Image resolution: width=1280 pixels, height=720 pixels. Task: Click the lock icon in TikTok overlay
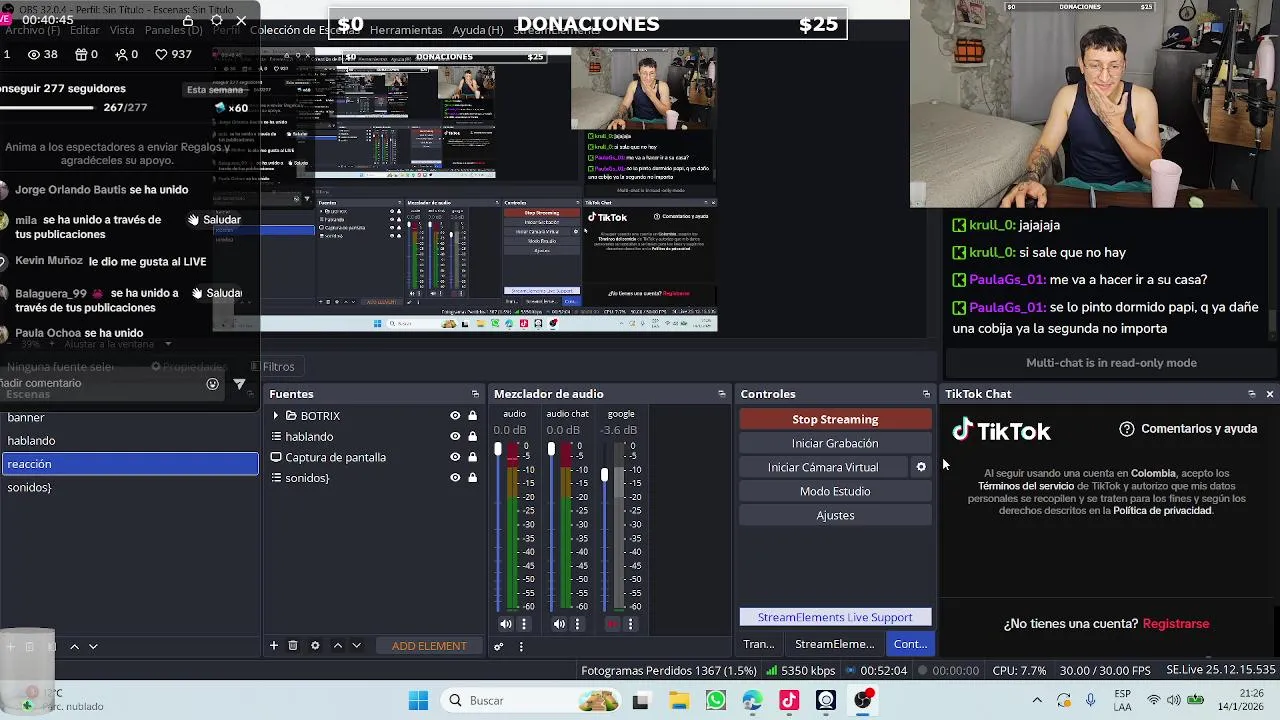(188, 20)
